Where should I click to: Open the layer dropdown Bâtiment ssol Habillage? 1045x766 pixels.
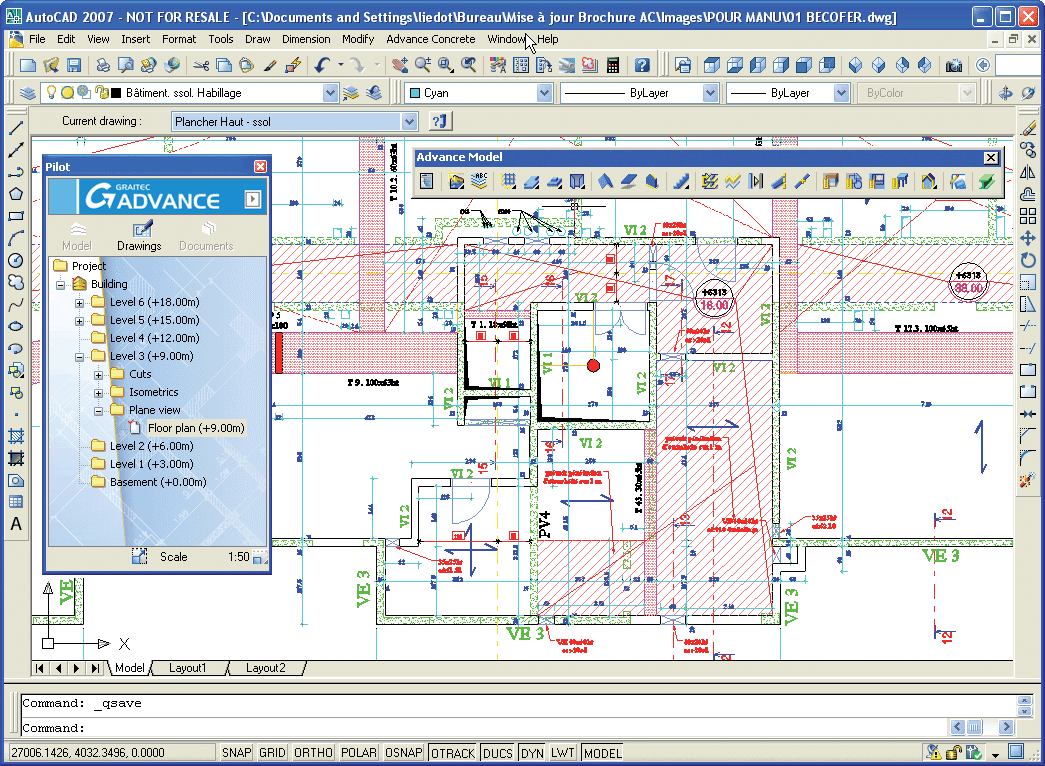(x=331, y=93)
